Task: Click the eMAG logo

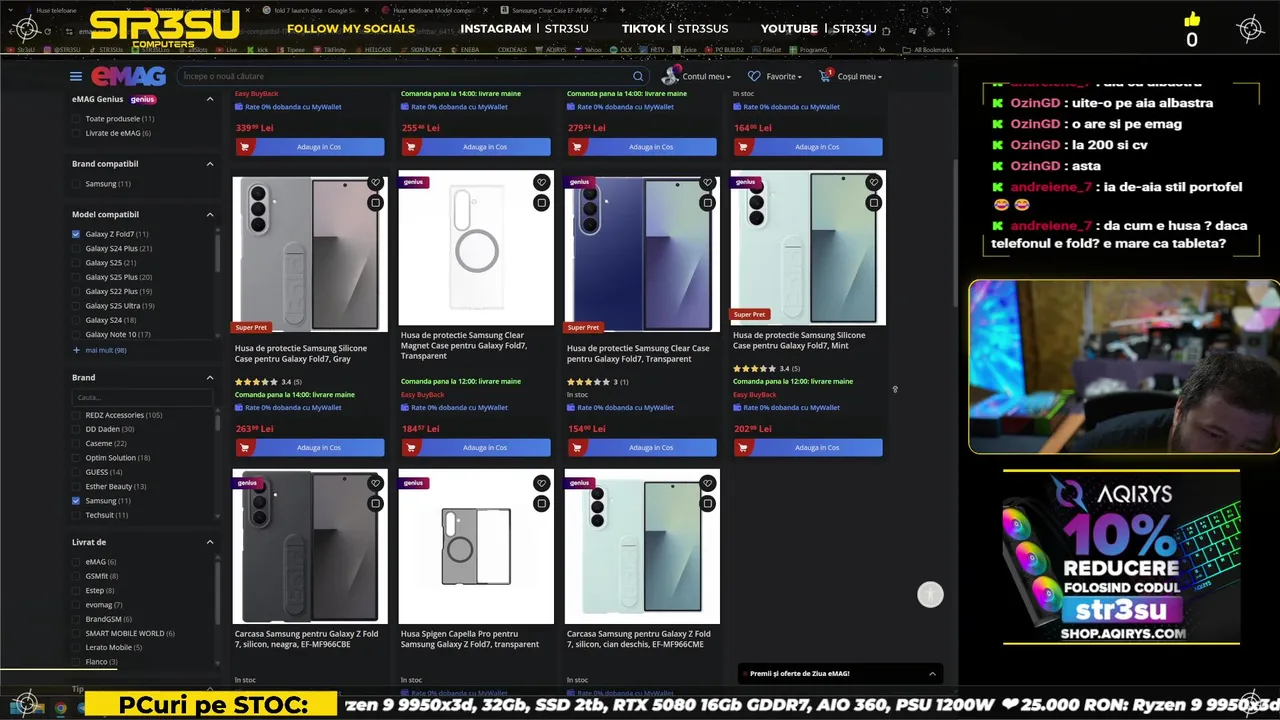Action: point(128,76)
